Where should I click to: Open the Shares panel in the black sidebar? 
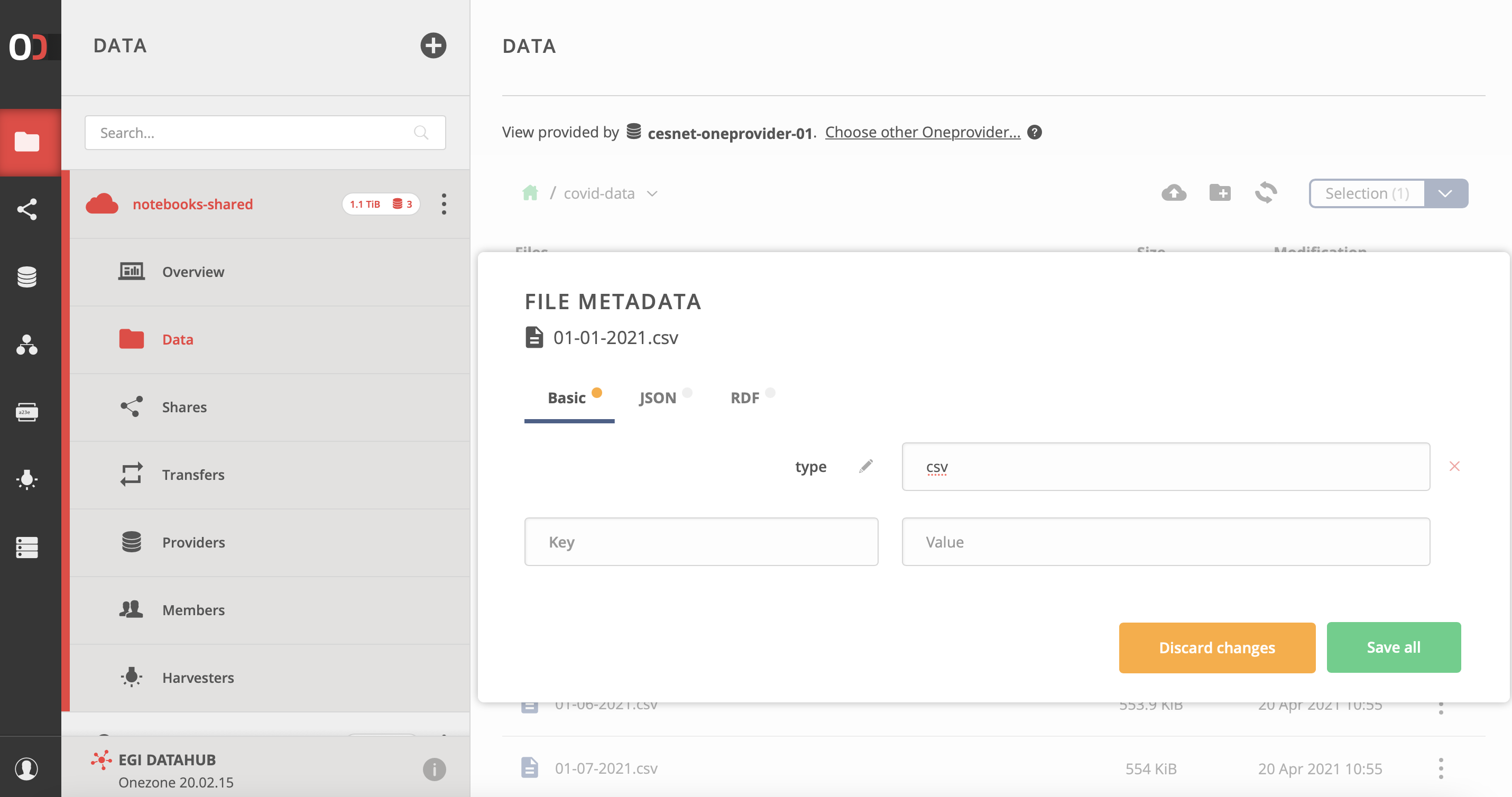point(28,209)
